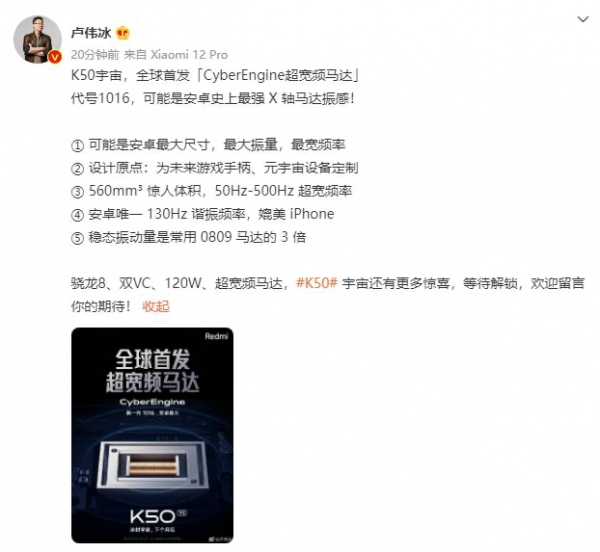
Task: Click the 20分钟前 timestamp
Action: click(95, 55)
